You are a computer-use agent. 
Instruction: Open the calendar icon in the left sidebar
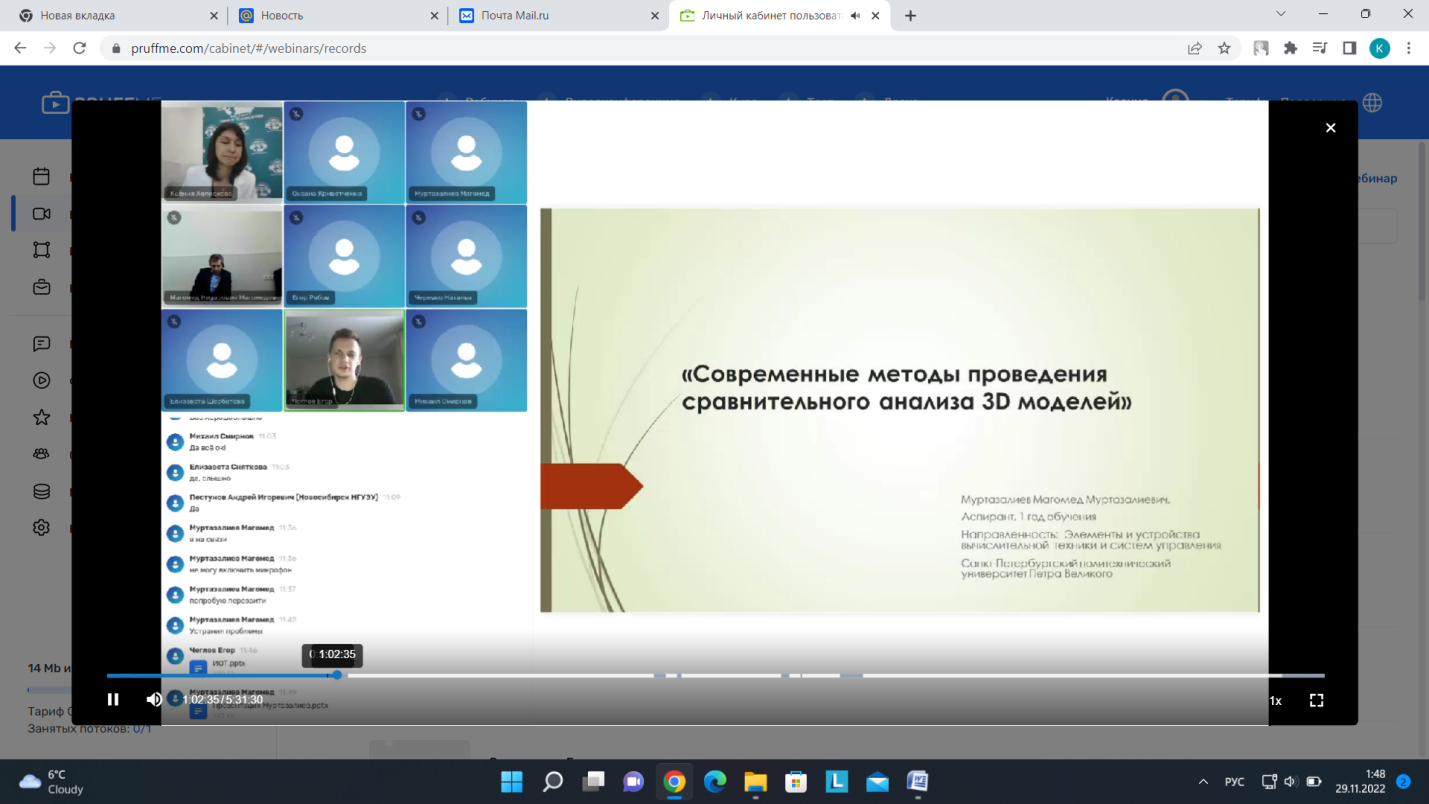41,176
